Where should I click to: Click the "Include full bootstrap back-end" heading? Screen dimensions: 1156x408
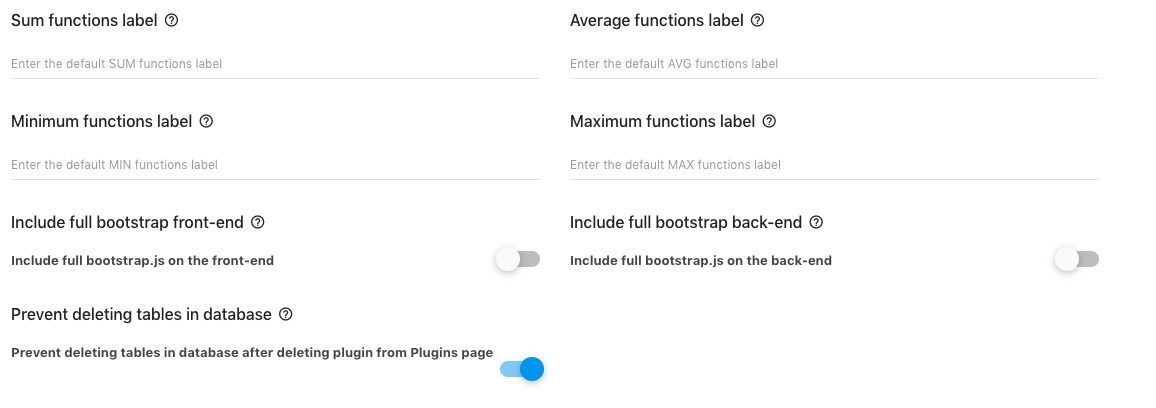tap(686, 222)
